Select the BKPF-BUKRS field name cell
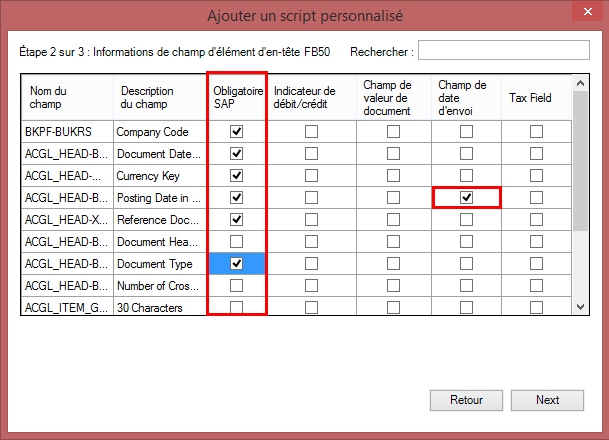This screenshot has width=609, height=440. tap(67, 132)
